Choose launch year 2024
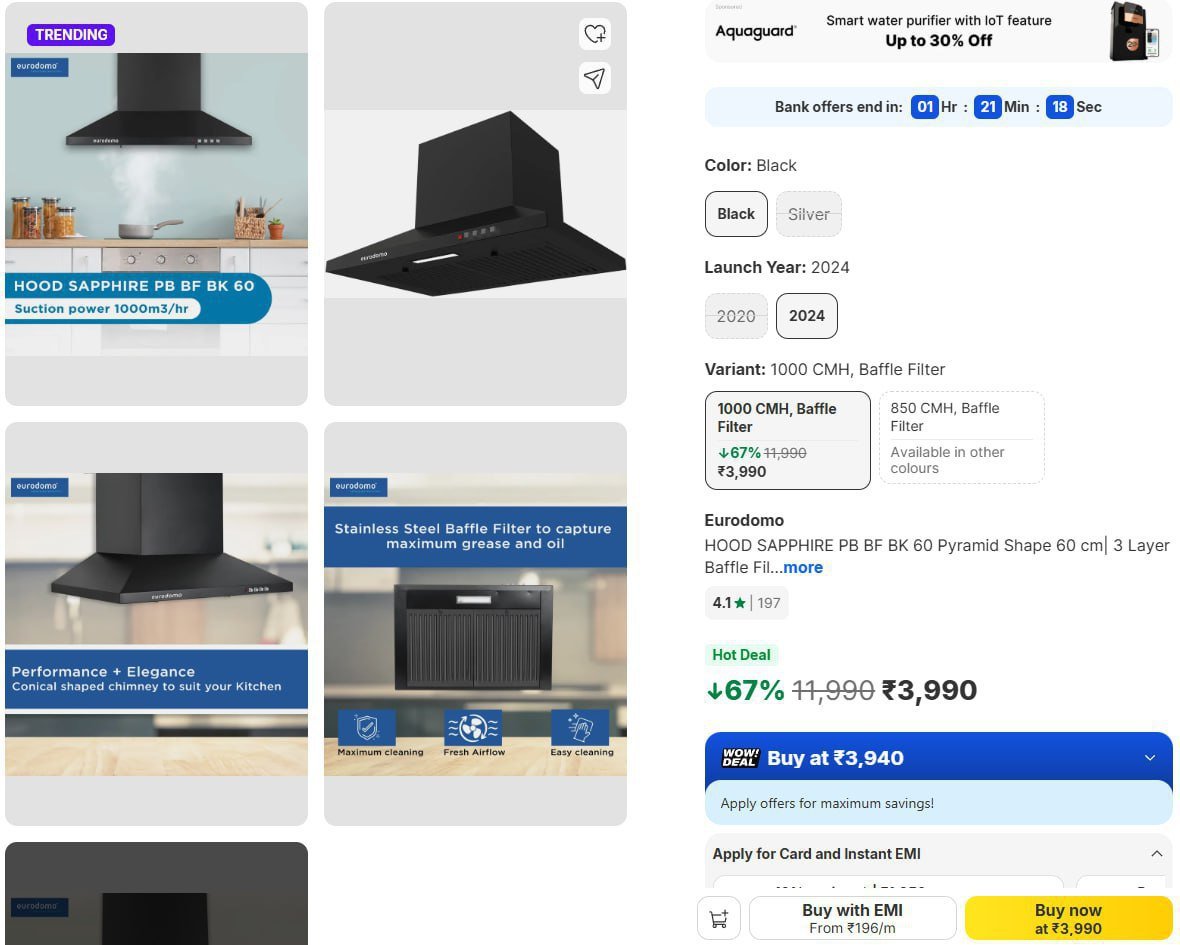Image resolution: width=1180 pixels, height=945 pixels. coord(807,316)
